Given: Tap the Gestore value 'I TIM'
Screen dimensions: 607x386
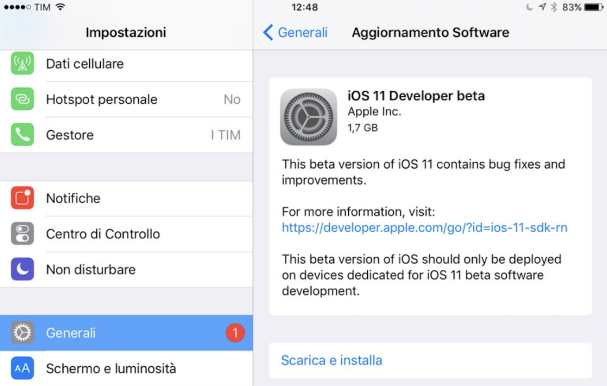Looking at the screenshot, I should (226, 135).
